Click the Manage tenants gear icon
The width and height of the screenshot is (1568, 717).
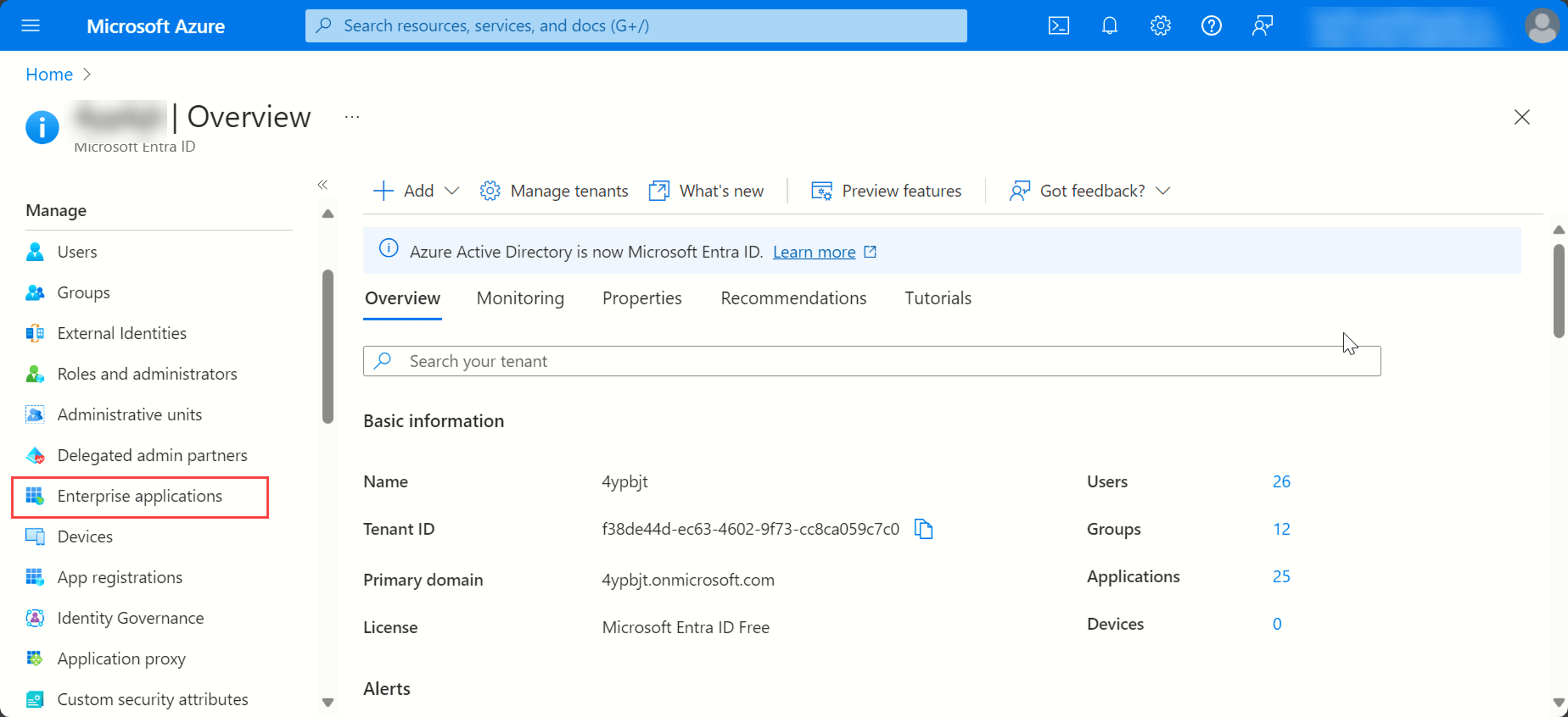(x=490, y=191)
